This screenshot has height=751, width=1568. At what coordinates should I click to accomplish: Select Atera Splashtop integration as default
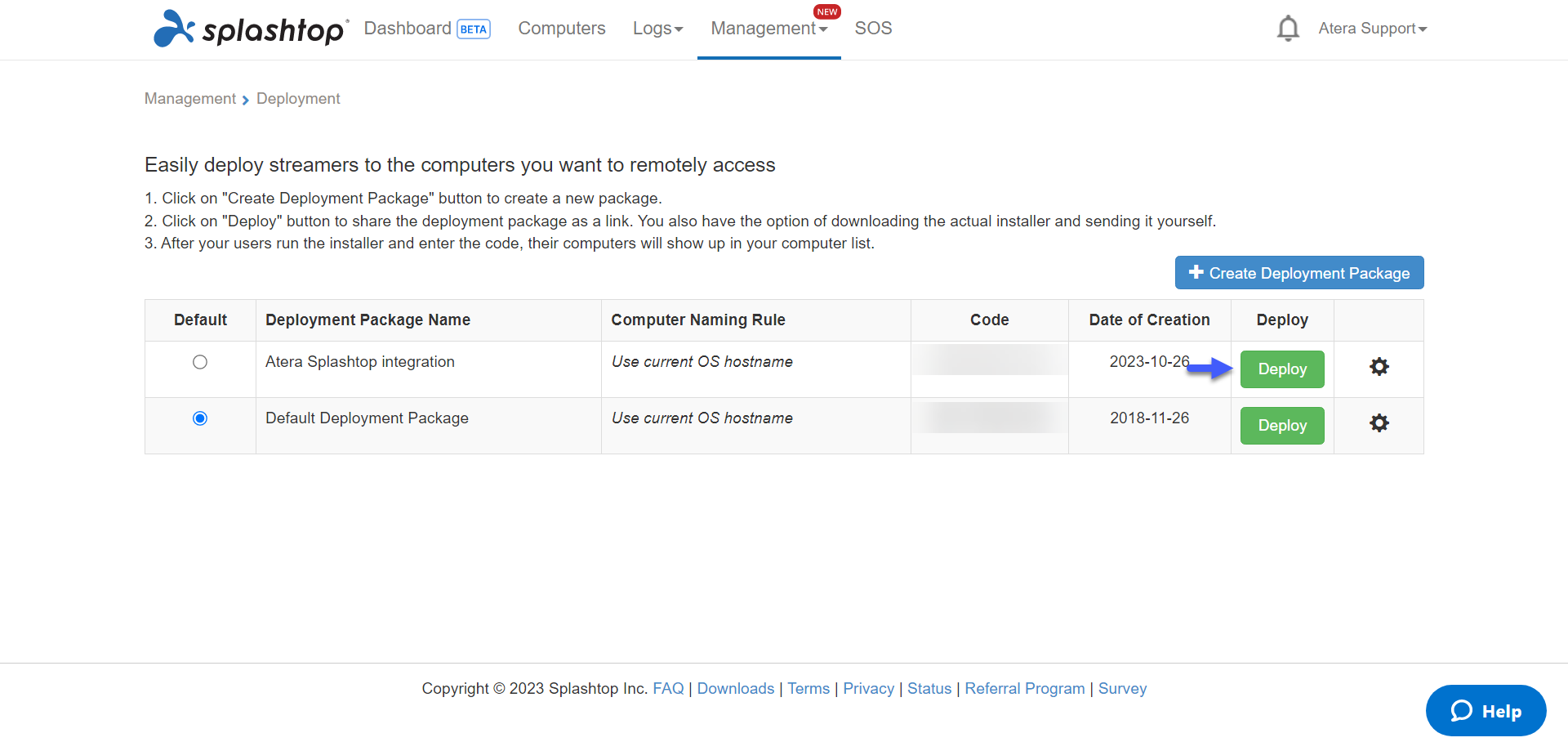click(200, 362)
